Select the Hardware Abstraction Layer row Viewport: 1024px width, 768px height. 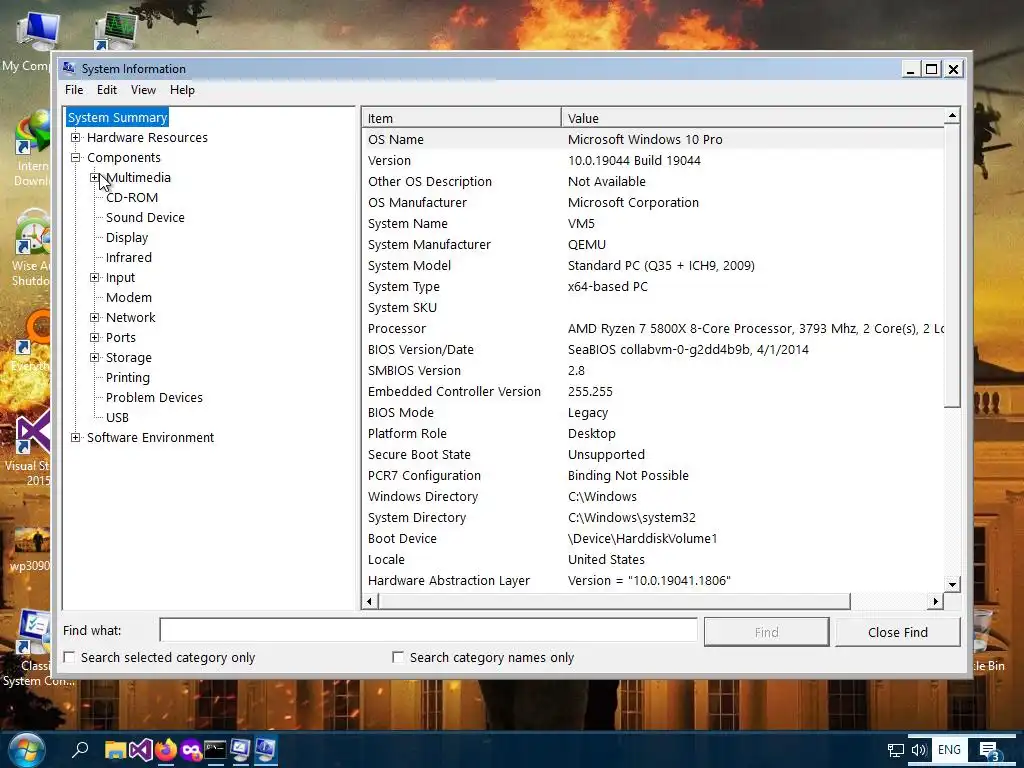(x=653, y=581)
